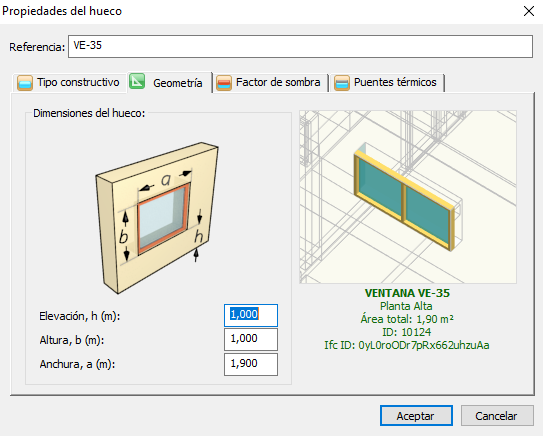543x436 pixels.
Task: Click the Aceptar button
Action: pyautogui.click(x=416, y=416)
